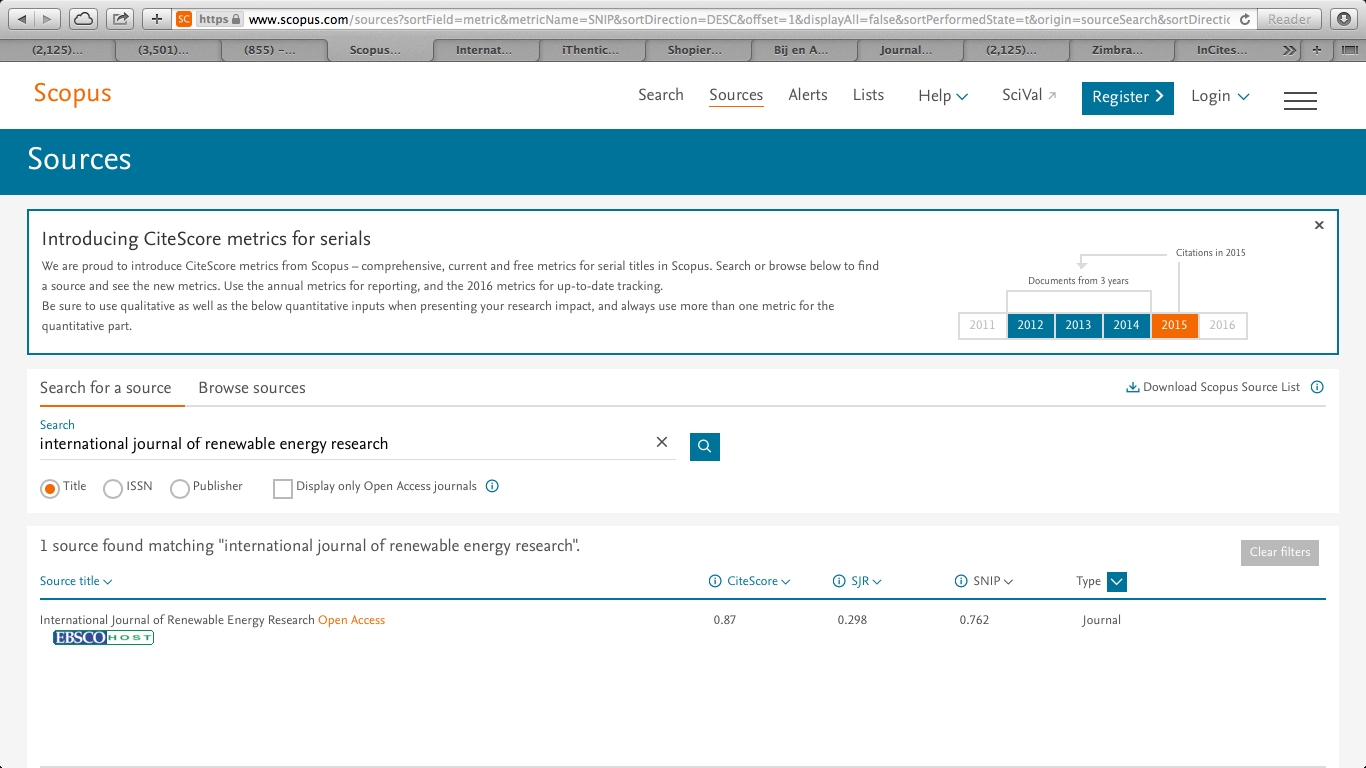The image size is (1366, 768).
Task: Sort by CiteScore column
Action: 758,581
